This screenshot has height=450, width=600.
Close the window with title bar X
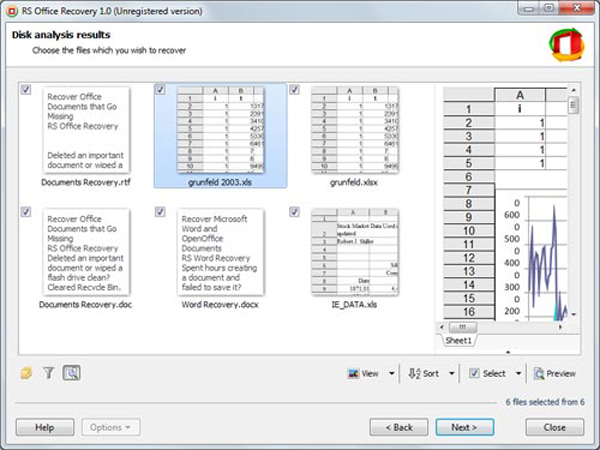pyautogui.click(x=577, y=8)
